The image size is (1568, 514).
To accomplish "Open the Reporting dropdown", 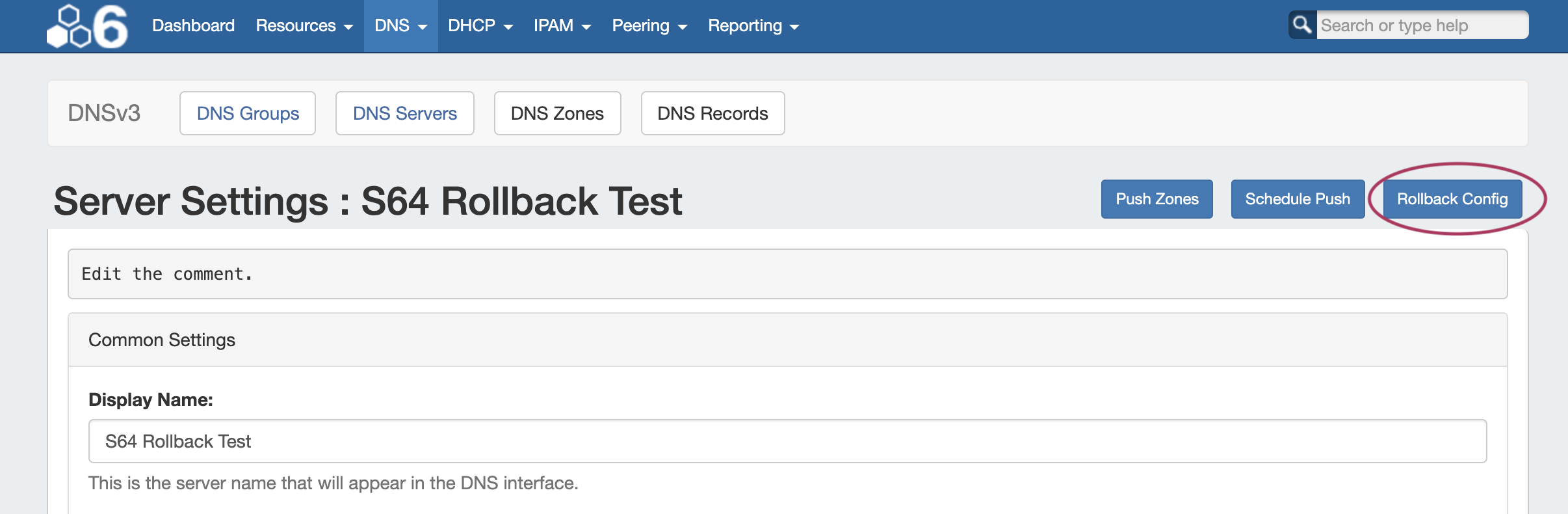I will pyautogui.click(x=753, y=26).
